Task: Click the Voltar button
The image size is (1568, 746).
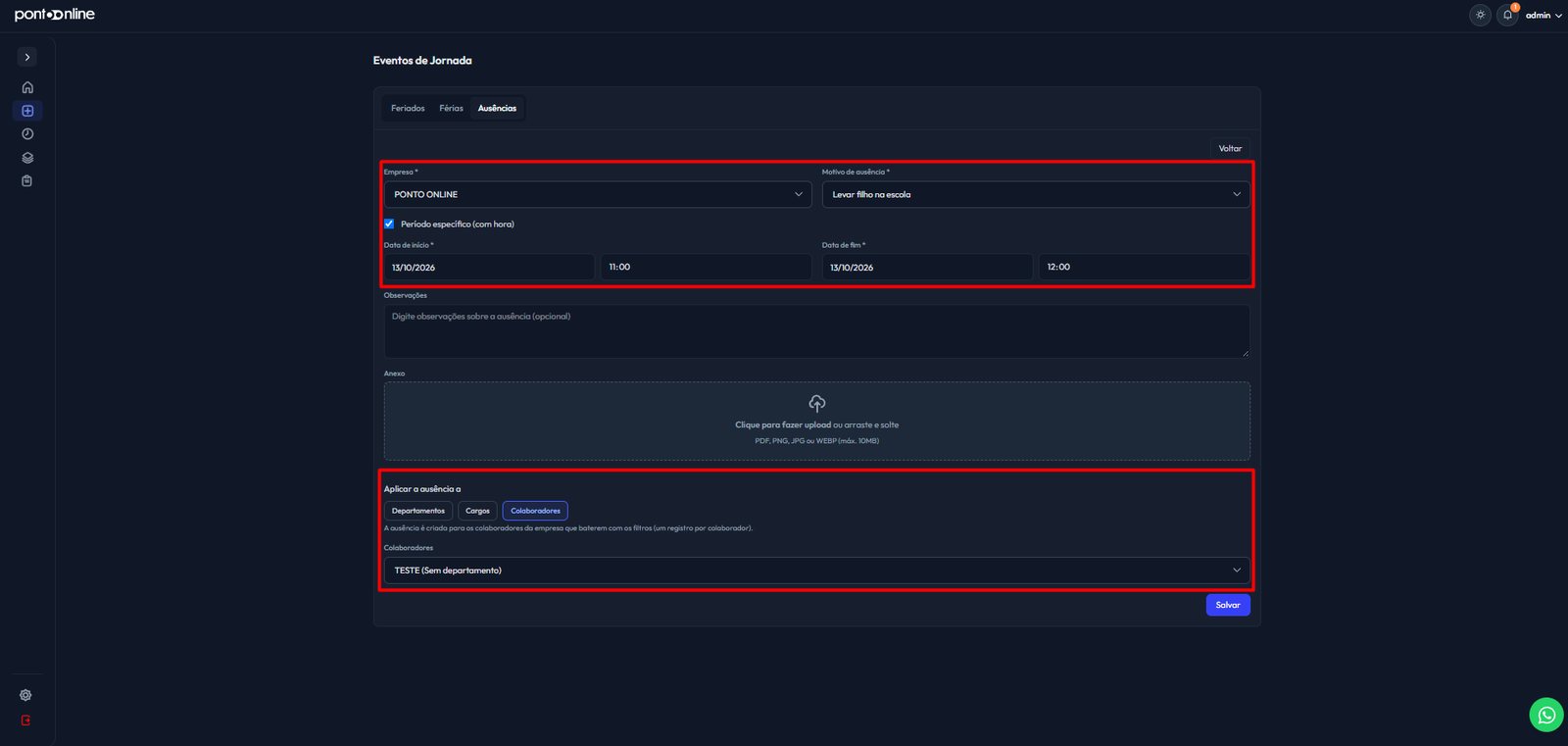Action: (1230, 149)
